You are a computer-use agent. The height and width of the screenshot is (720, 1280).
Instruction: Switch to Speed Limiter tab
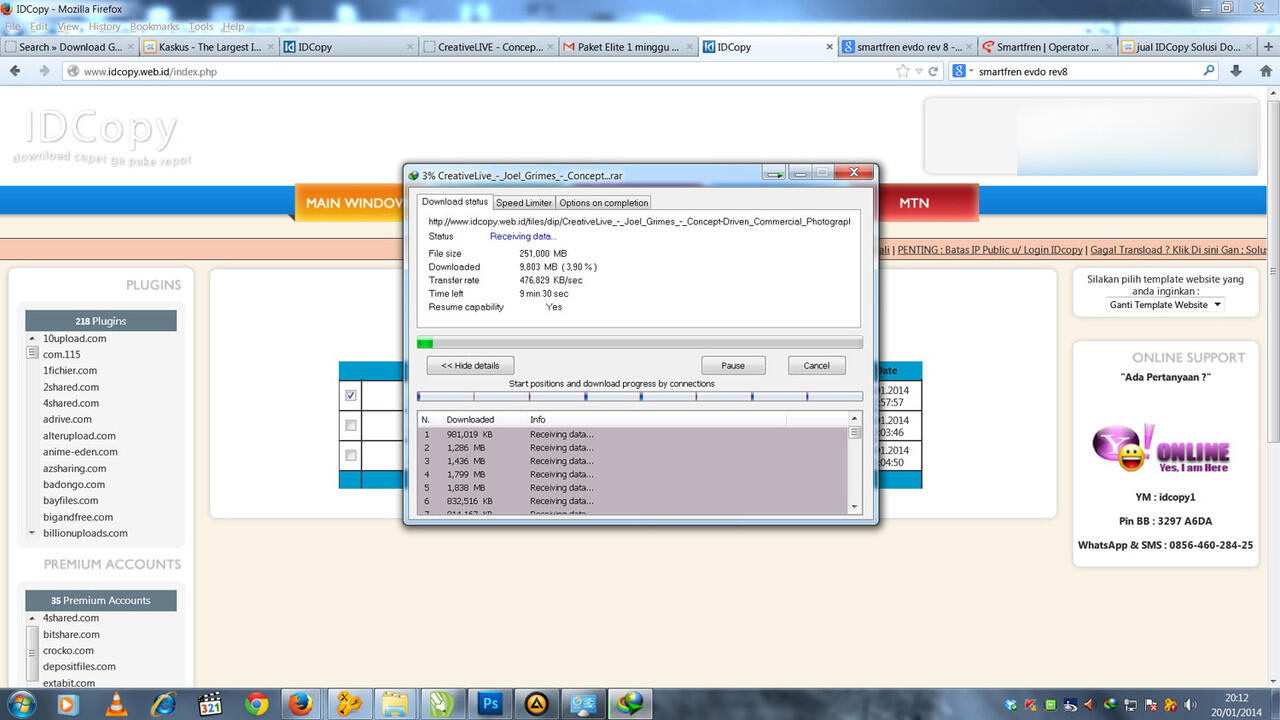[524, 203]
